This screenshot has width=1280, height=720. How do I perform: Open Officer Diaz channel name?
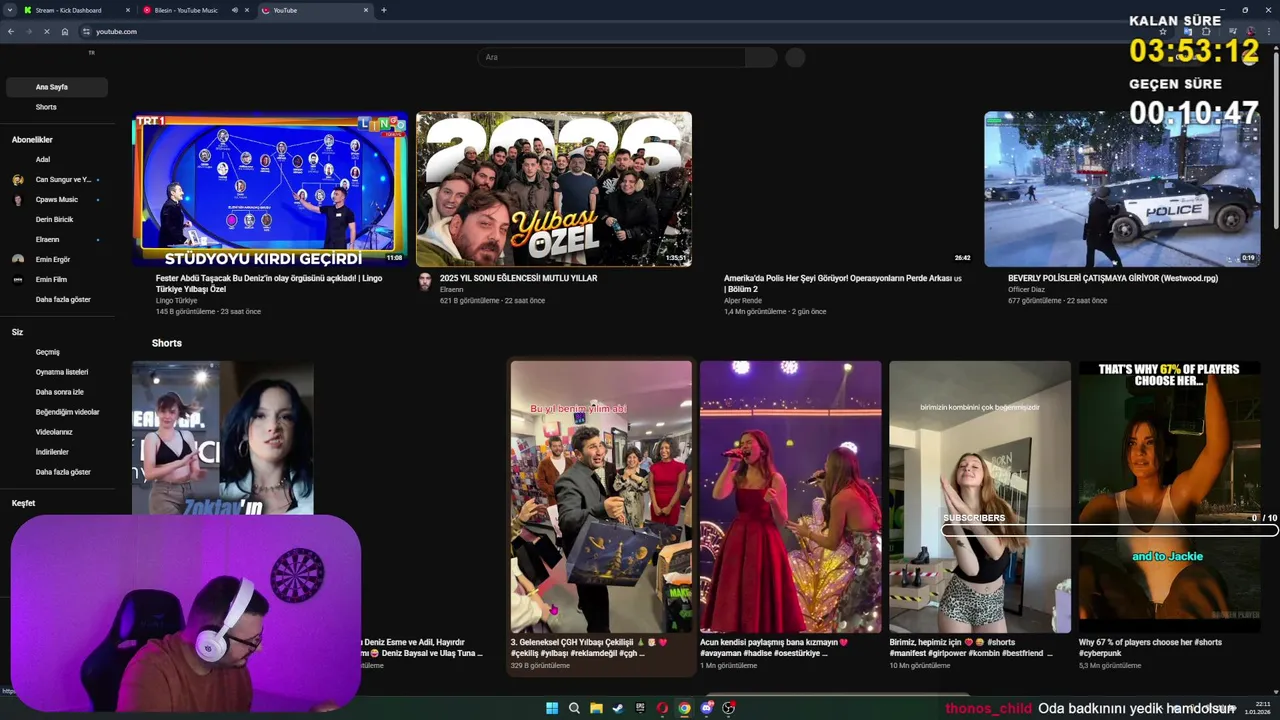point(1026,289)
